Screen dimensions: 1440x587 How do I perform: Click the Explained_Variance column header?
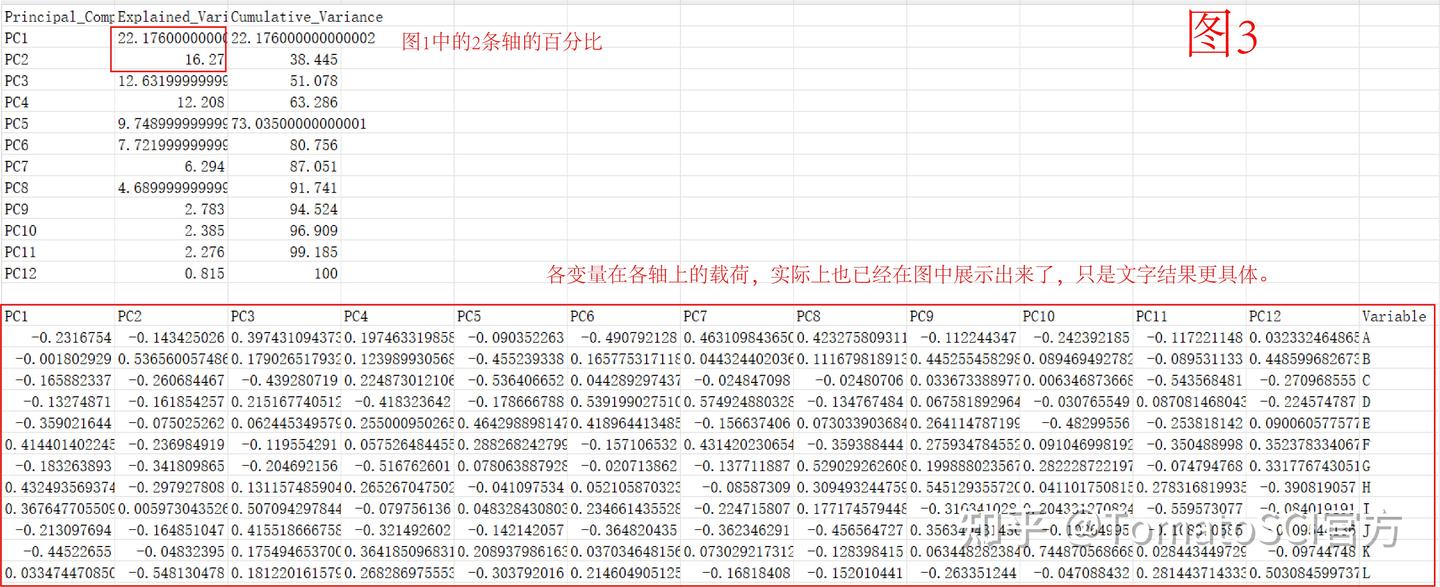(172, 16)
